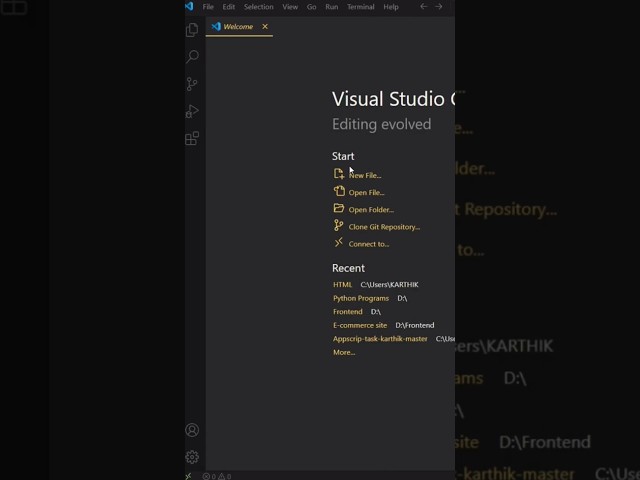
Task: Click the Connect to remote icon
Action: click(x=338, y=242)
